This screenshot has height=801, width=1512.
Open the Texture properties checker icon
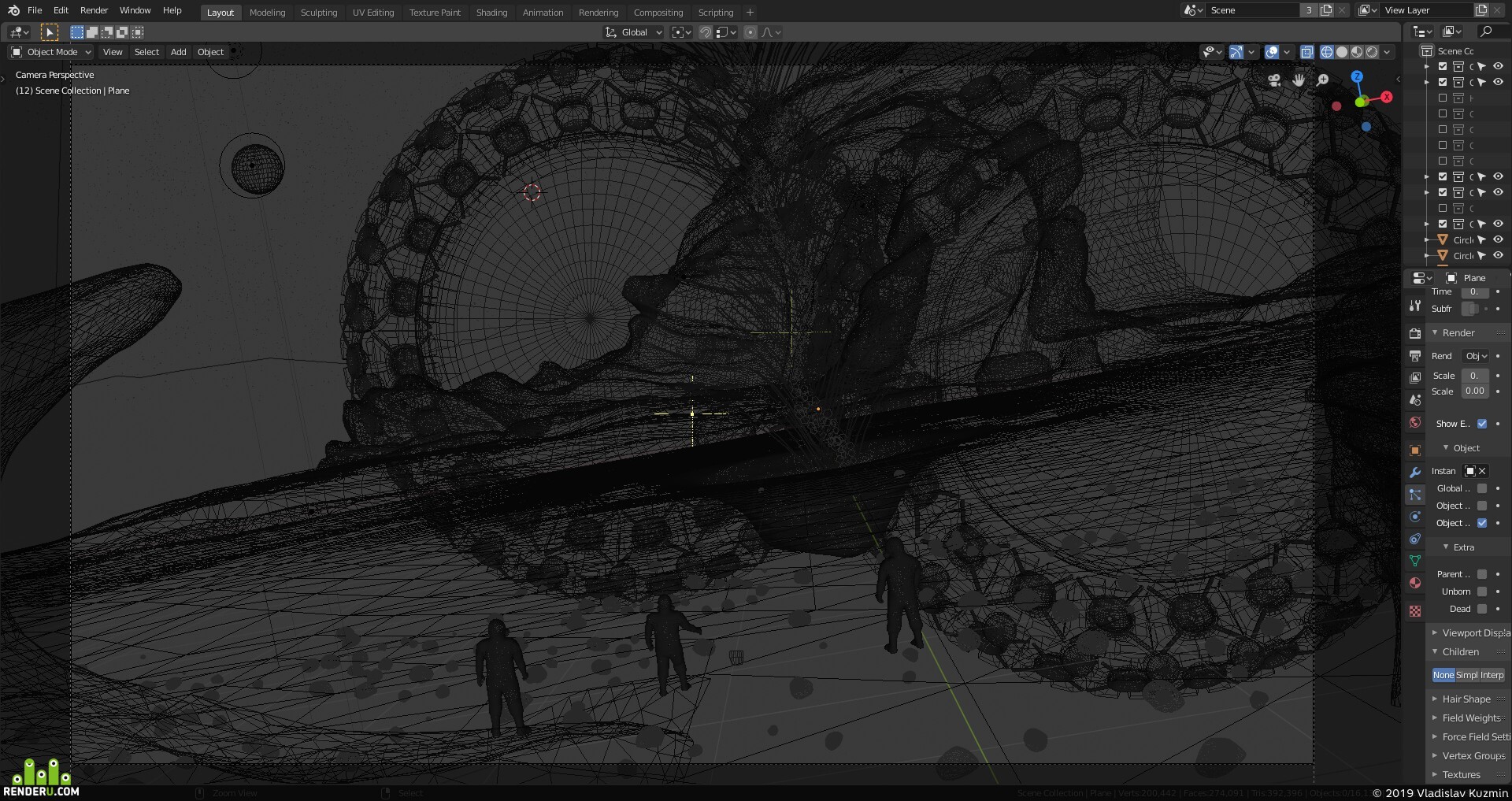1415,611
